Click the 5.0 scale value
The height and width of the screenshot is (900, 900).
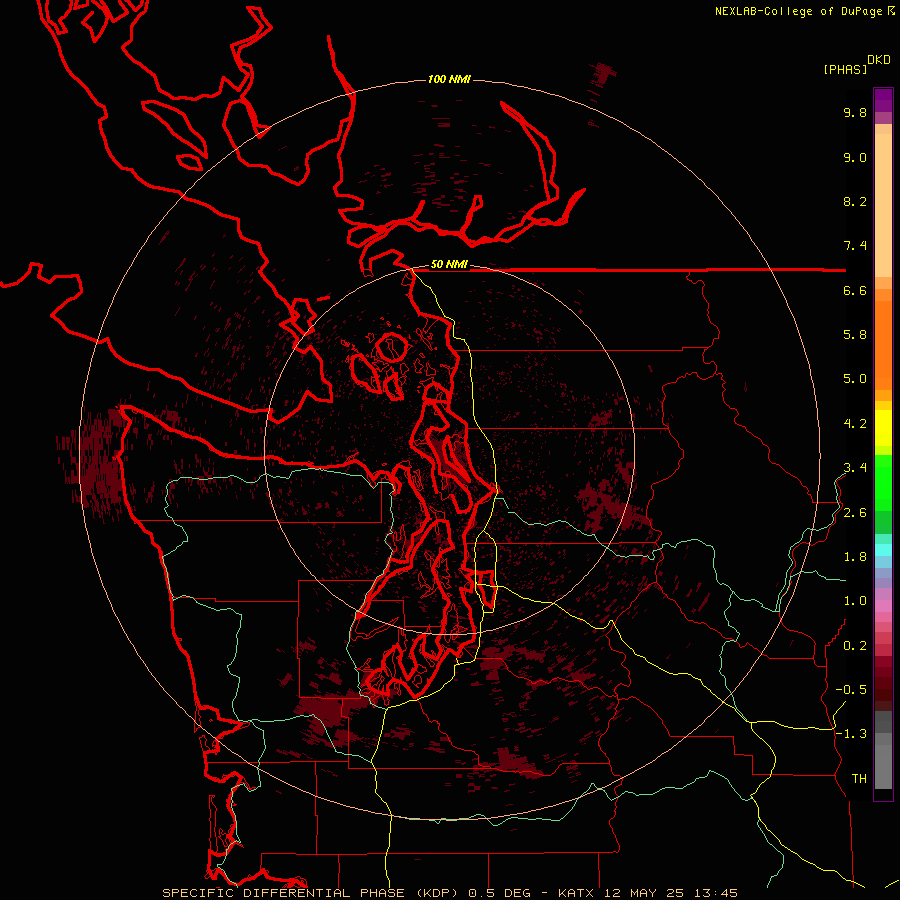[x=855, y=379]
